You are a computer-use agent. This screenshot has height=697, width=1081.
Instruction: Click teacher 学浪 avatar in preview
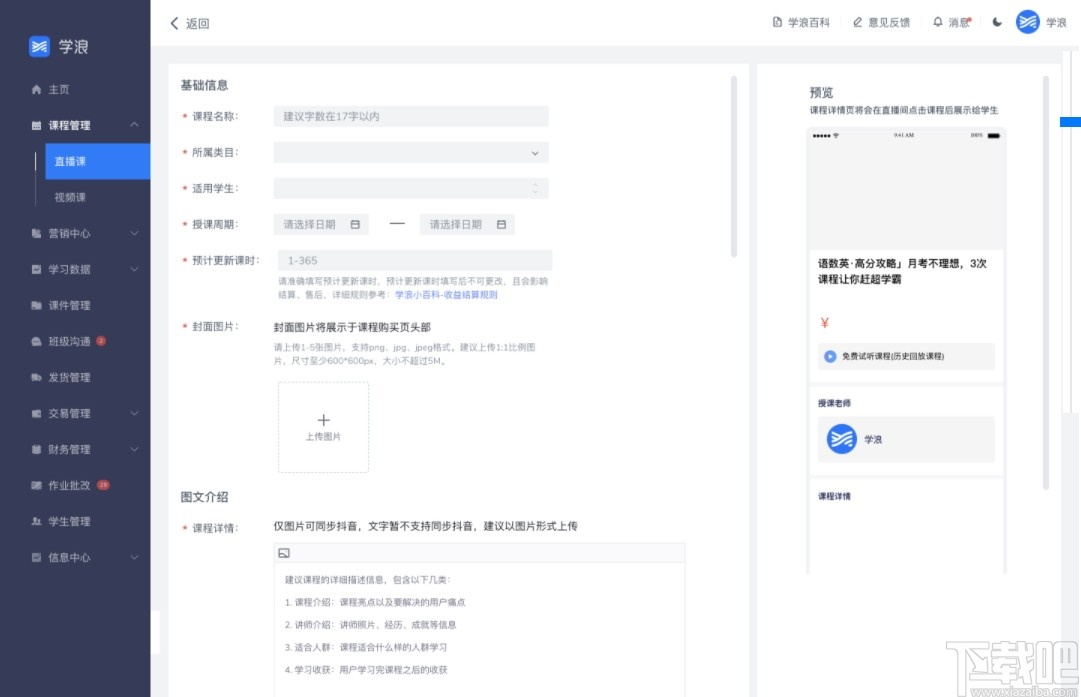pos(842,439)
